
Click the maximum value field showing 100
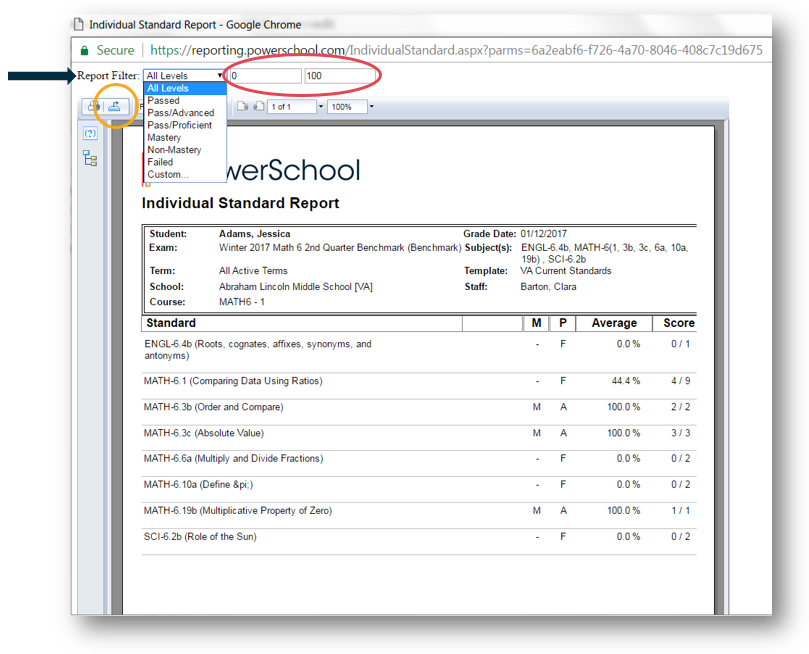(341, 76)
